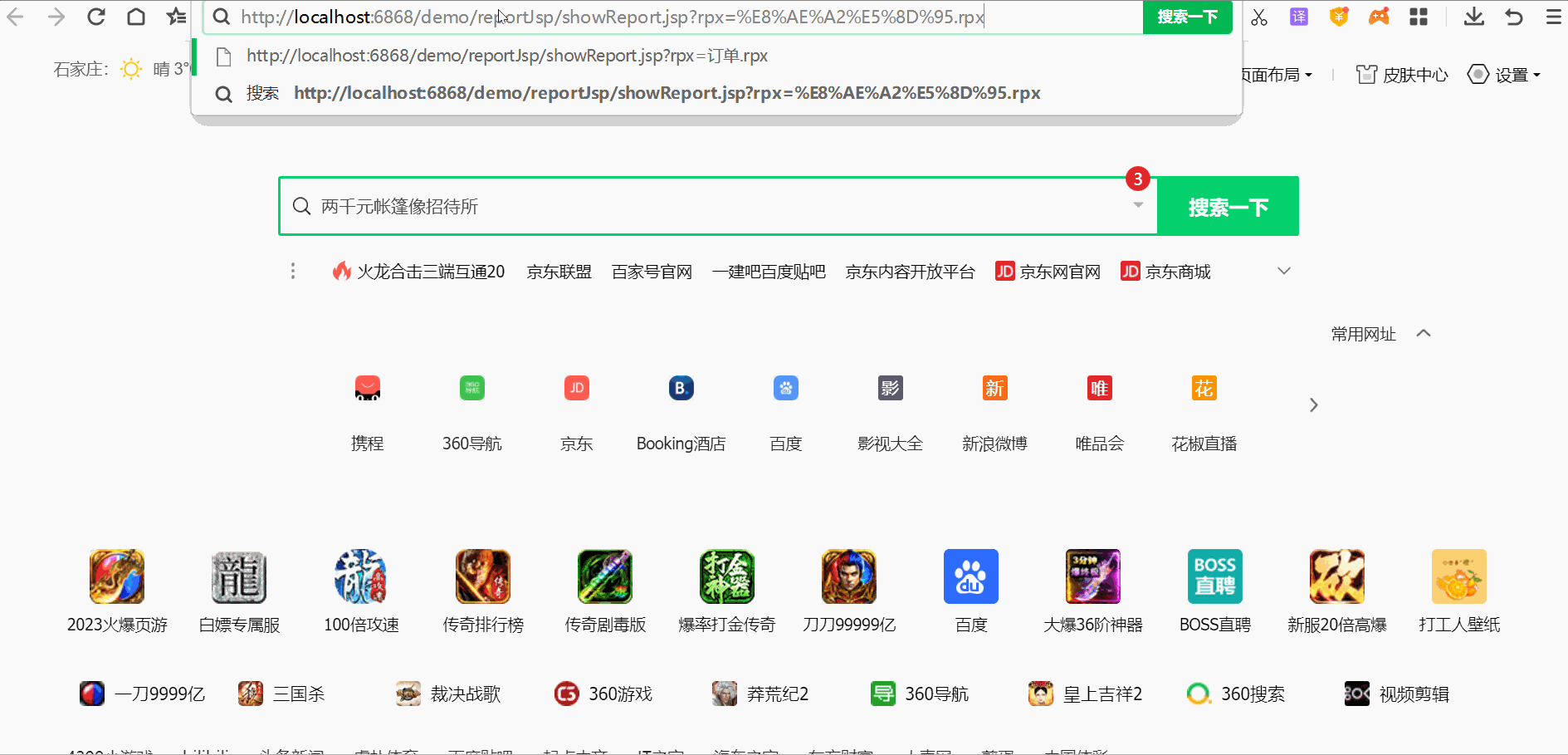This screenshot has height=755, width=1568.
Task: Open the 大爆36阶神器 game thumbnail
Action: click(x=1093, y=576)
